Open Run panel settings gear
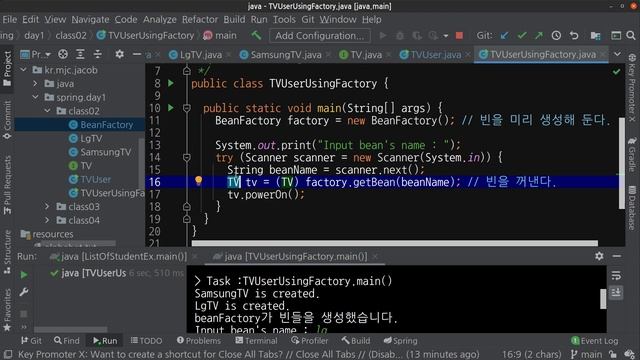This screenshot has height=360, width=640. (599, 256)
